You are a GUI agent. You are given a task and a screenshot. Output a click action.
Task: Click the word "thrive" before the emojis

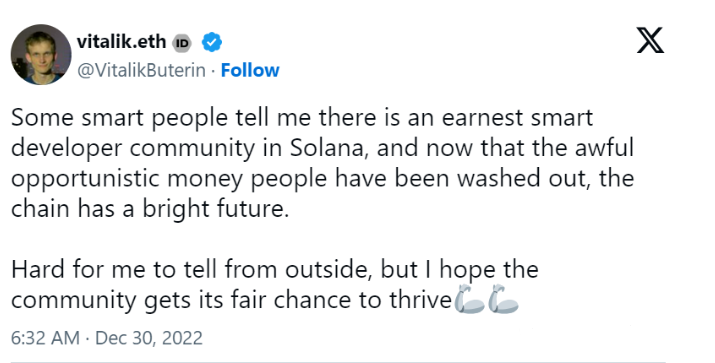[420, 300]
